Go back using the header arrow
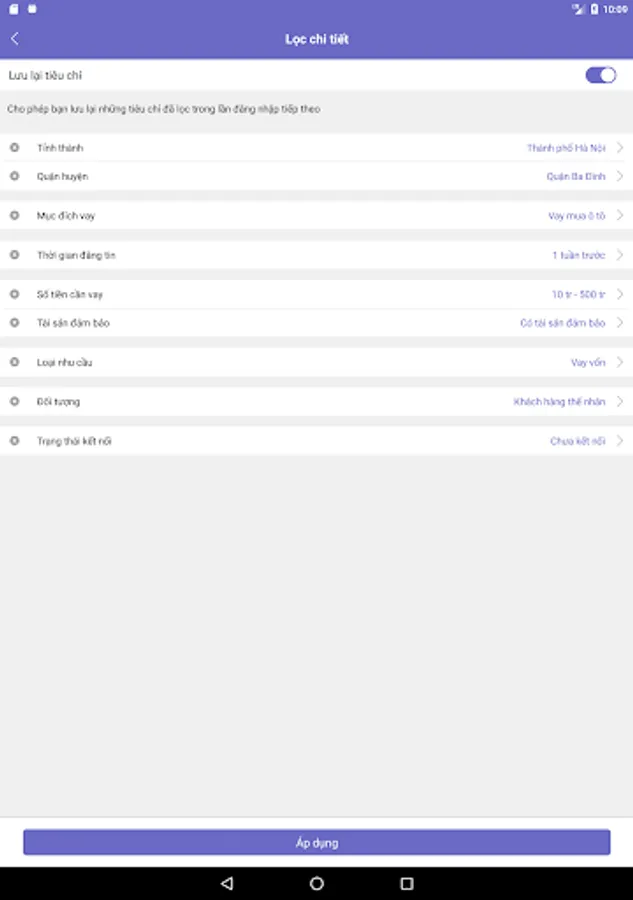 coord(15,39)
